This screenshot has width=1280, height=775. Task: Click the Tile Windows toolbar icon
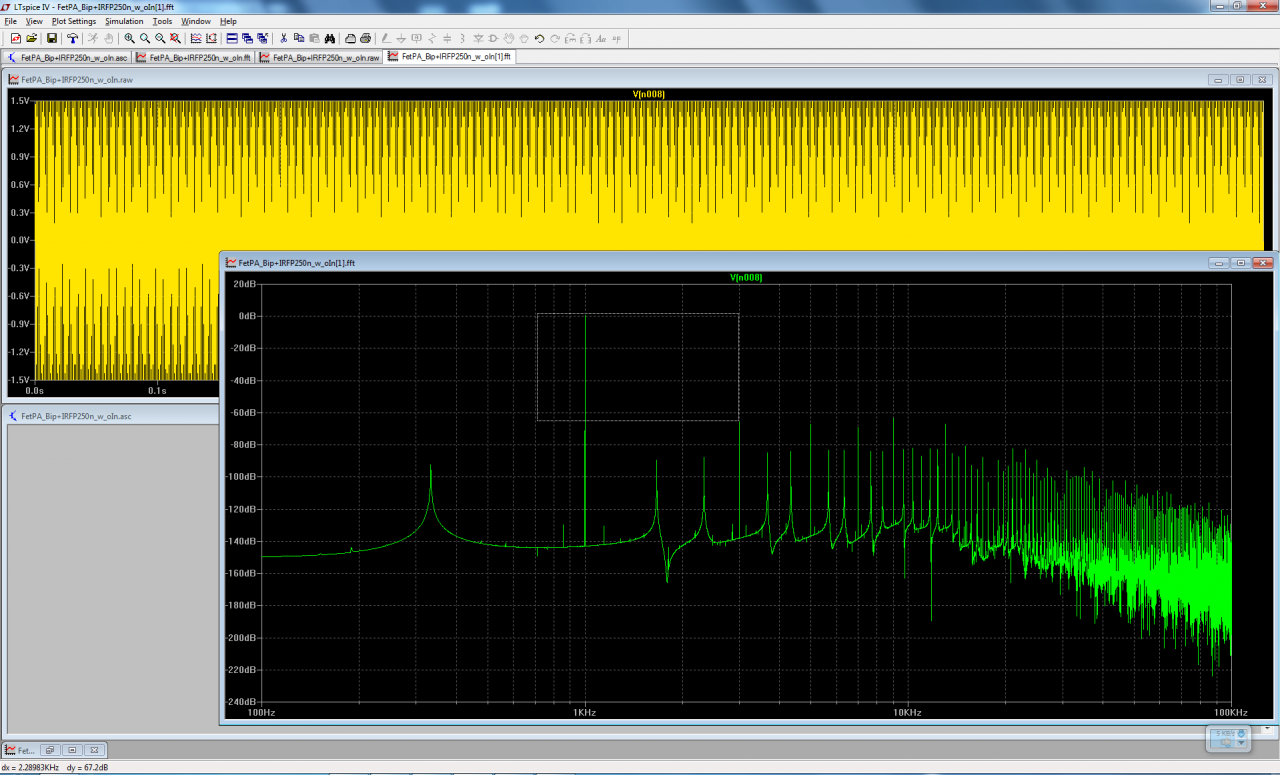click(x=232, y=38)
